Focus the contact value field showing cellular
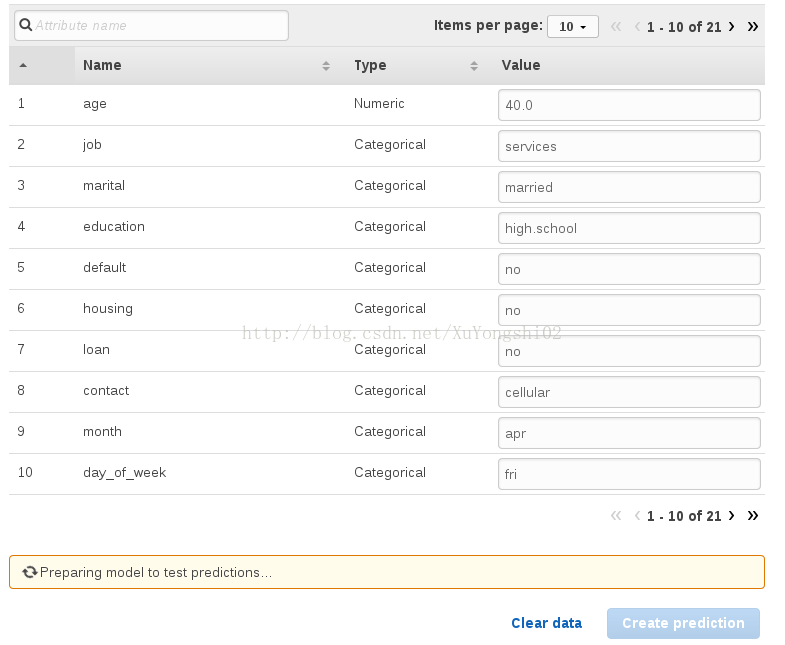Image resolution: width=785 pixels, height=645 pixels. [x=629, y=392]
